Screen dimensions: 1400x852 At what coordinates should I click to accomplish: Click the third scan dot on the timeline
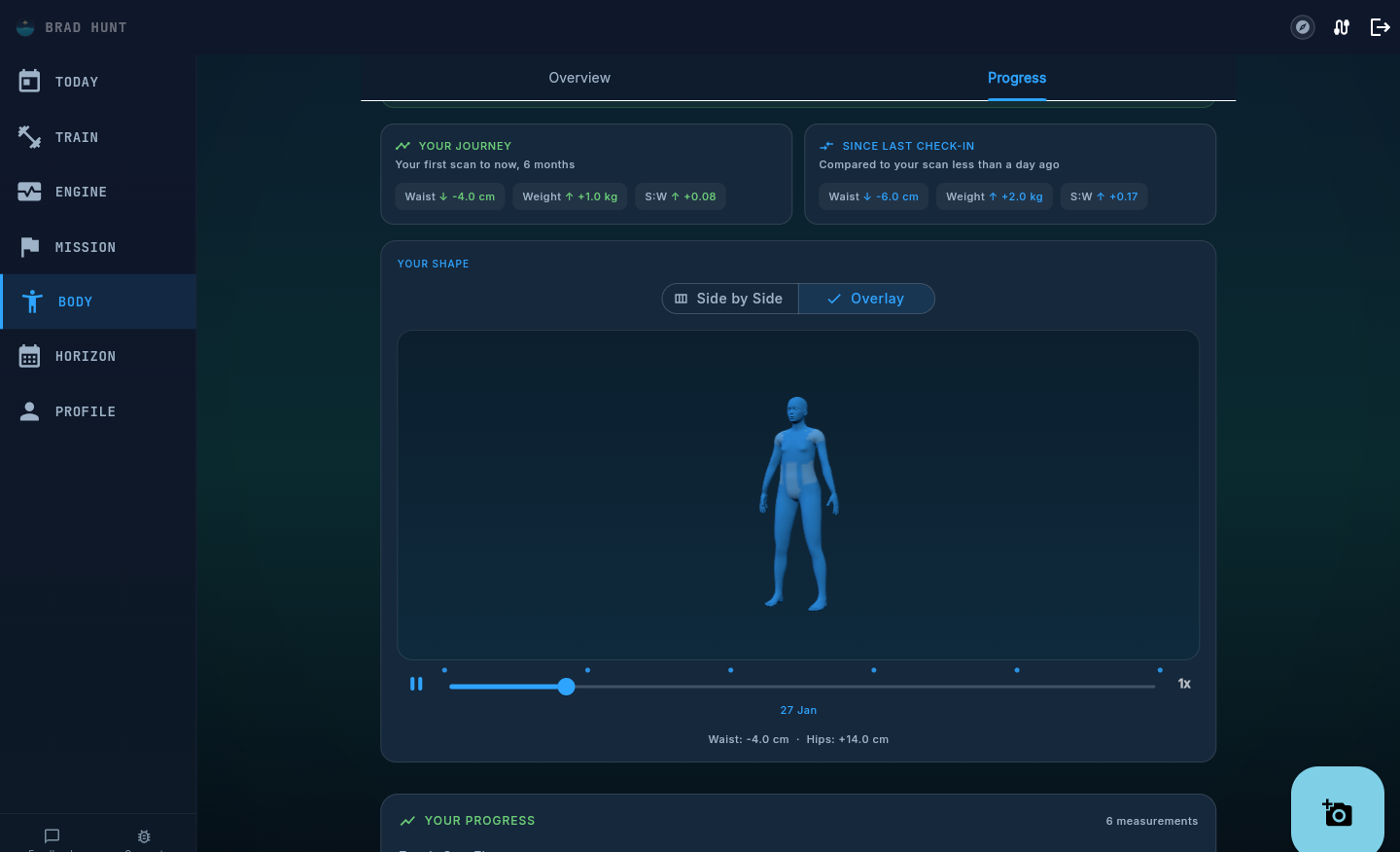coord(731,670)
